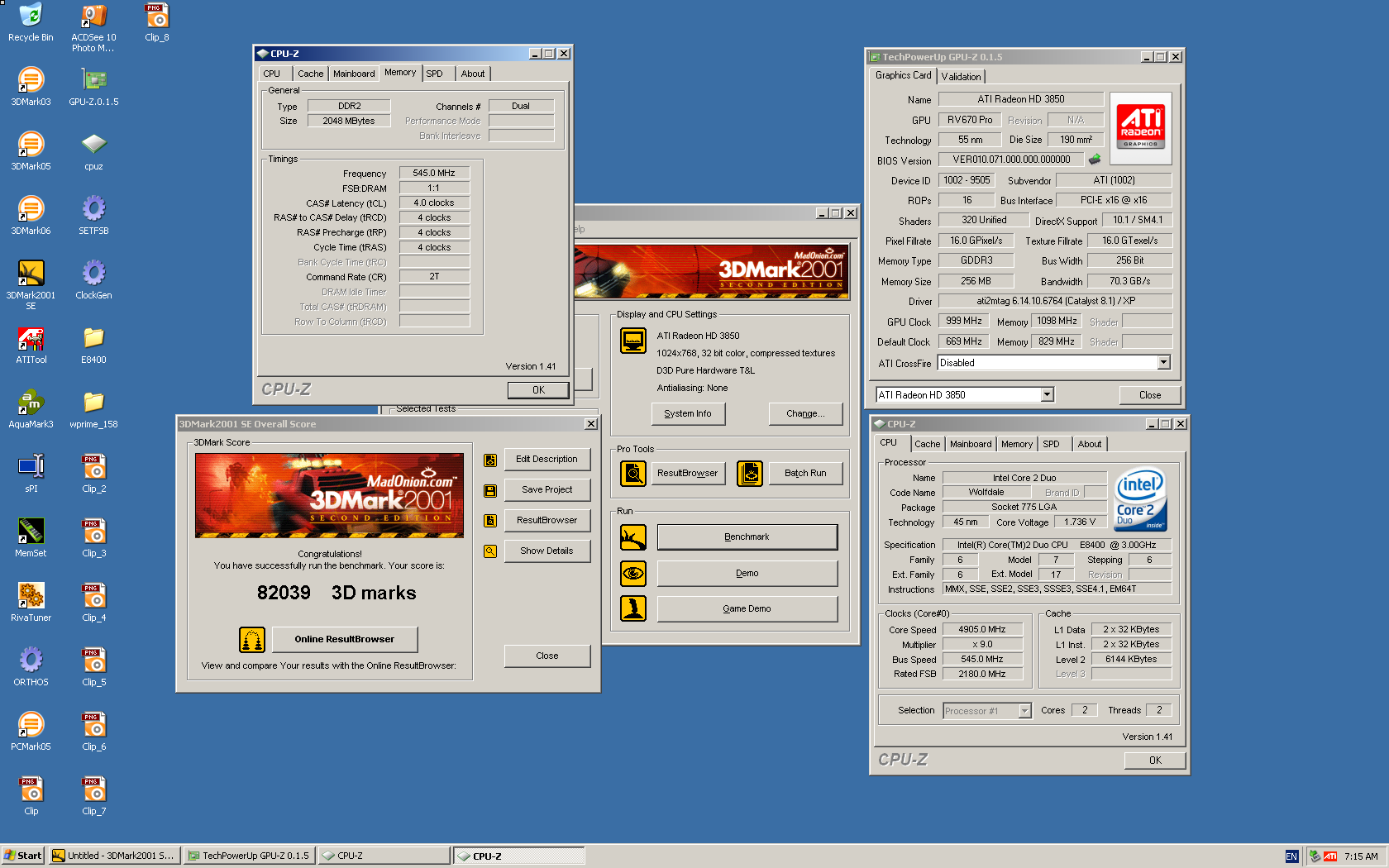This screenshot has height=868, width=1389.
Task: Click the Benchmark run icon in 3DMark2001
Action: 633,537
